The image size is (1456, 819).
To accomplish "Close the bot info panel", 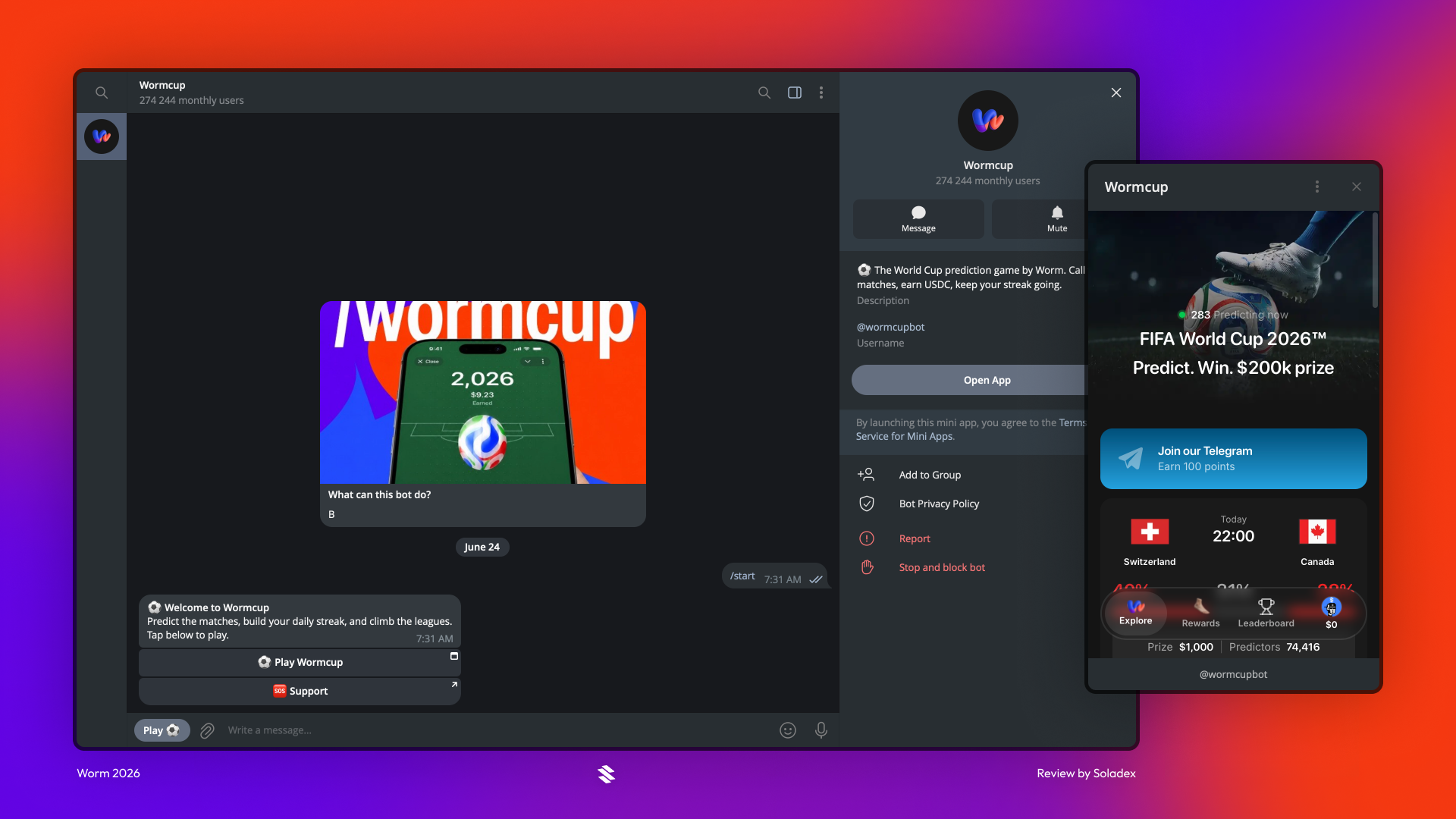I will click(1116, 93).
